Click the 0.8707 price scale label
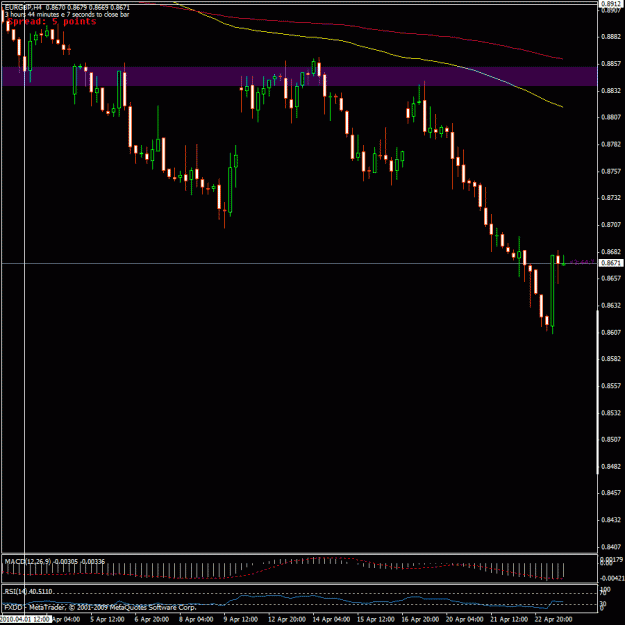The height and width of the screenshot is (625, 625). (611, 225)
